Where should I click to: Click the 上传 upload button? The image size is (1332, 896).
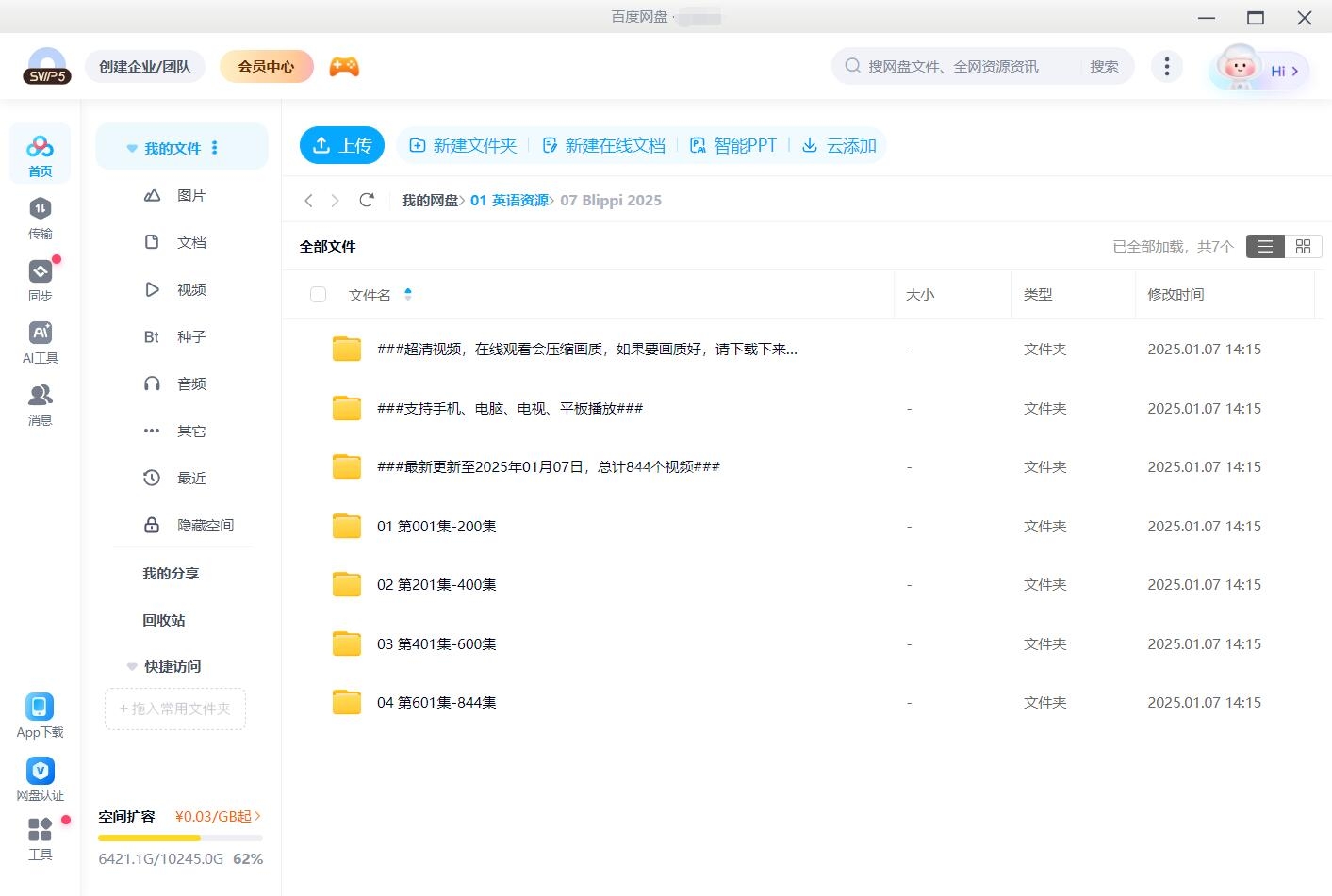tap(342, 145)
